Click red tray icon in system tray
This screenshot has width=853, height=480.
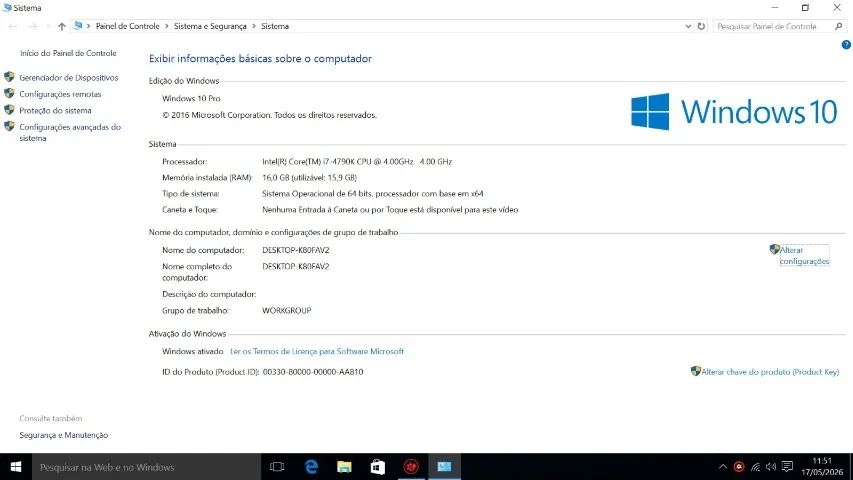[739, 467]
